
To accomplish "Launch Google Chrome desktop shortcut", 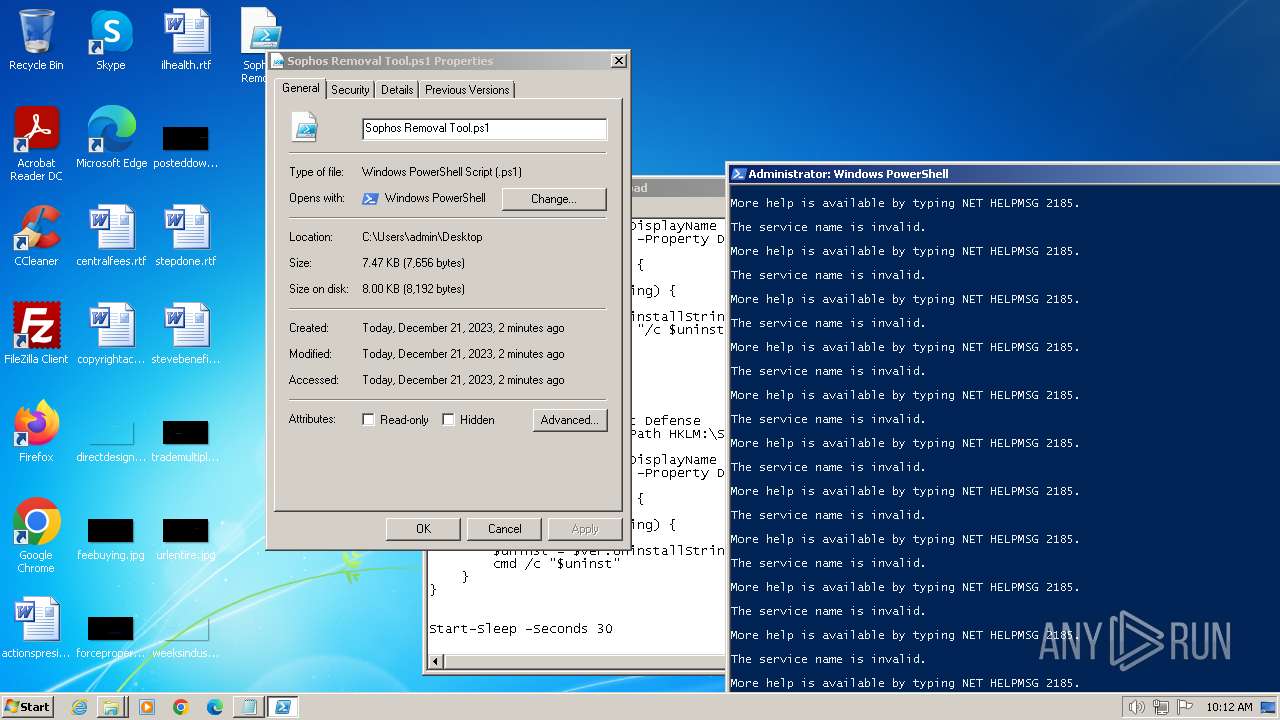I will pyautogui.click(x=36, y=536).
